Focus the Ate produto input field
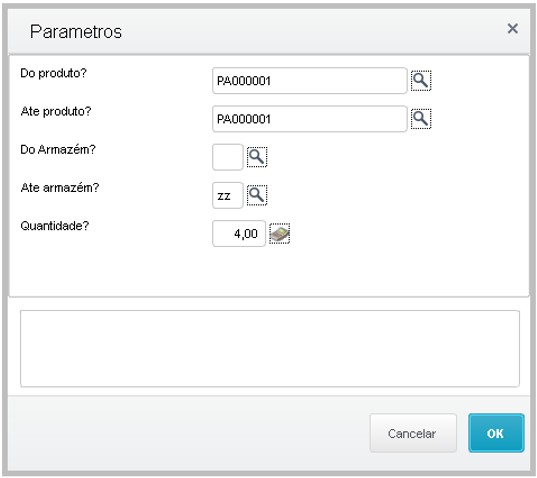Image resolution: width=537 pixels, height=478 pixels. point(310,119)
